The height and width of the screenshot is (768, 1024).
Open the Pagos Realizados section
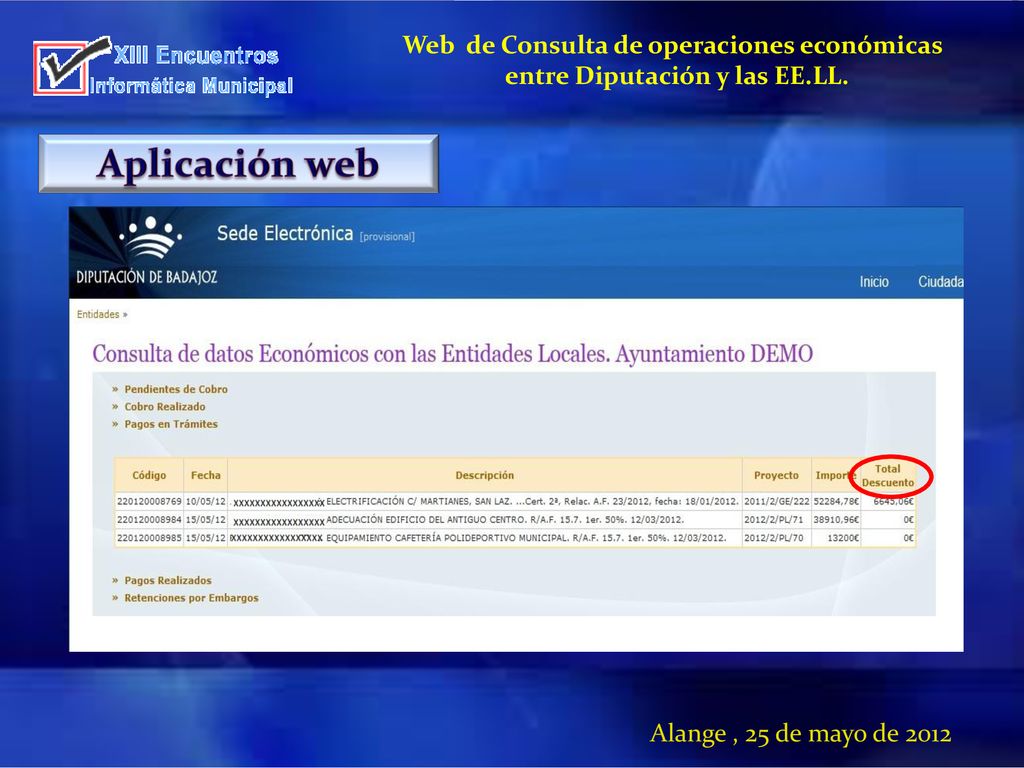168,581
